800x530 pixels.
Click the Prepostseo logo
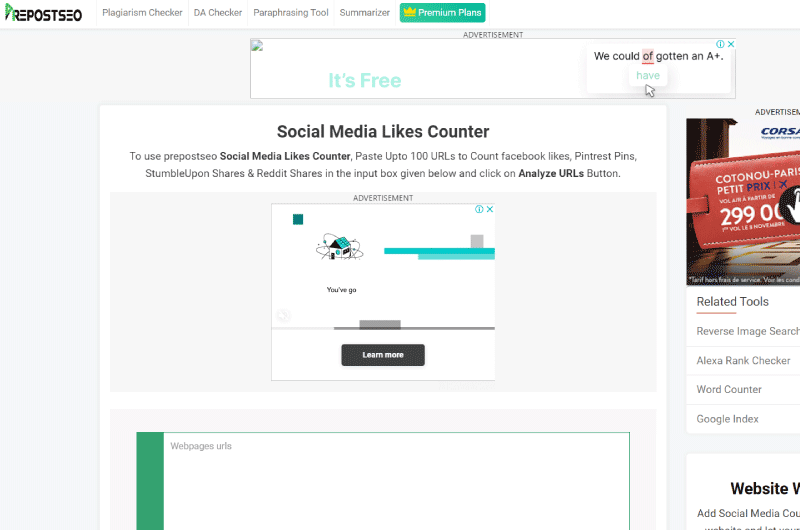[43, 13]
